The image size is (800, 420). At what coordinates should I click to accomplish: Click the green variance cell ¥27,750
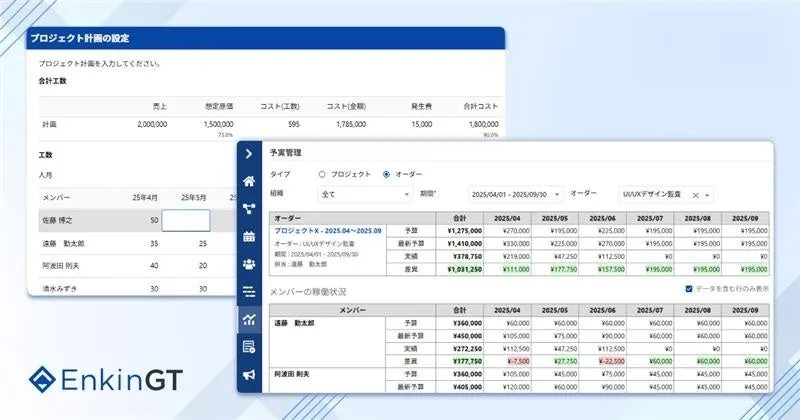click(x=565, y=361)
